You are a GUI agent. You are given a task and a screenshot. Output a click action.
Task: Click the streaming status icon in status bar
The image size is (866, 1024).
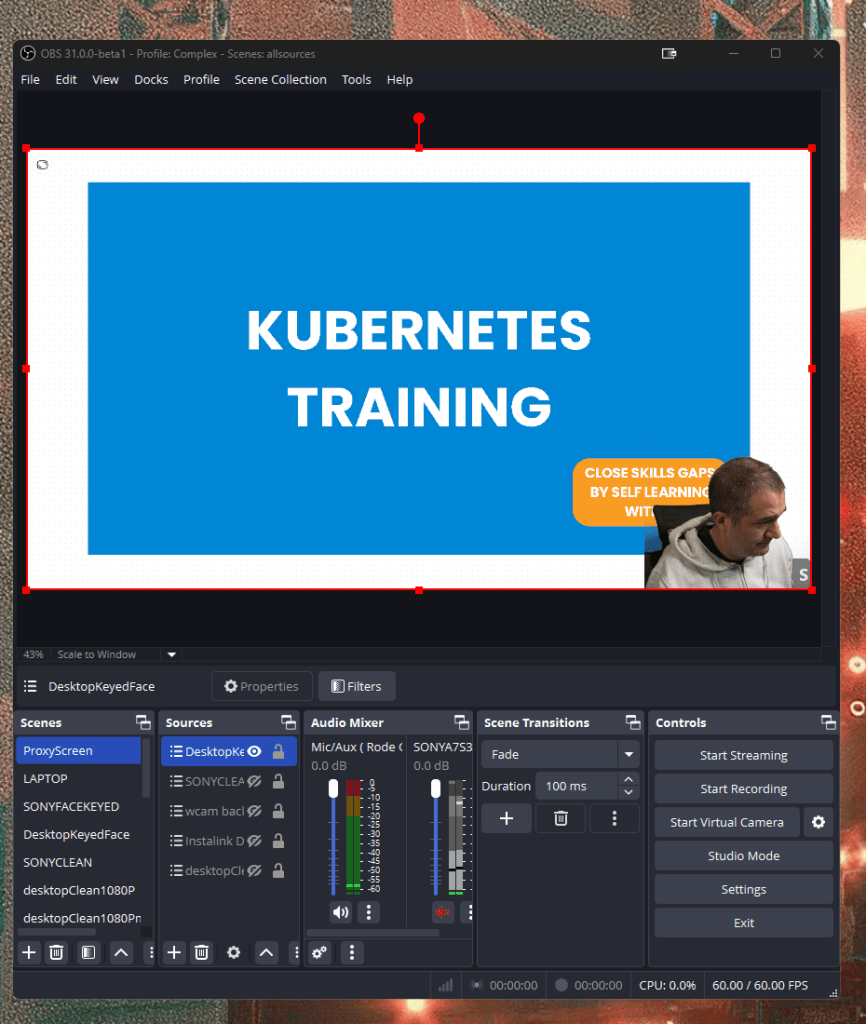(x=477, y=985)
